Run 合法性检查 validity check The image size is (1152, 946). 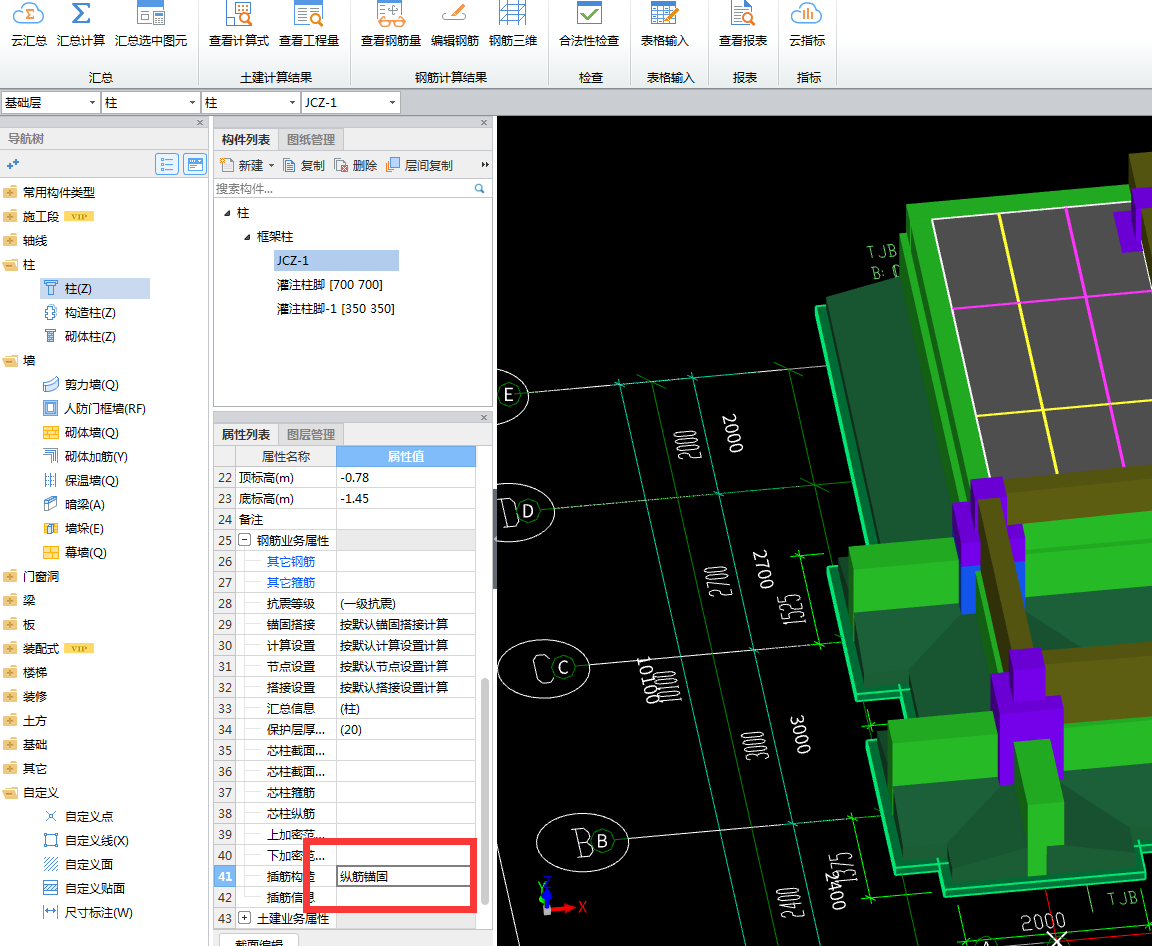[x=589, y=25]
